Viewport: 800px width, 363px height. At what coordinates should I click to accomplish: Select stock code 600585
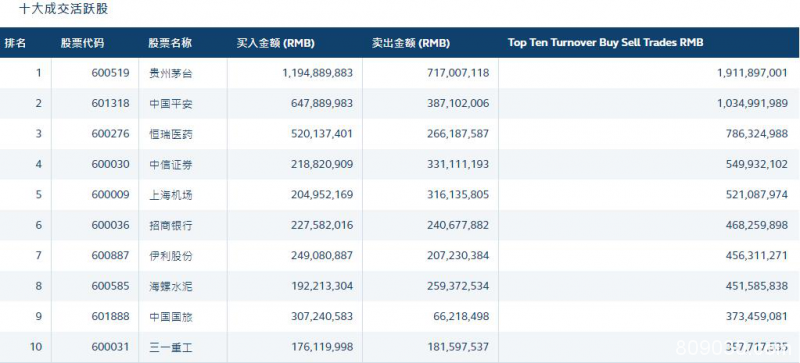111,286
